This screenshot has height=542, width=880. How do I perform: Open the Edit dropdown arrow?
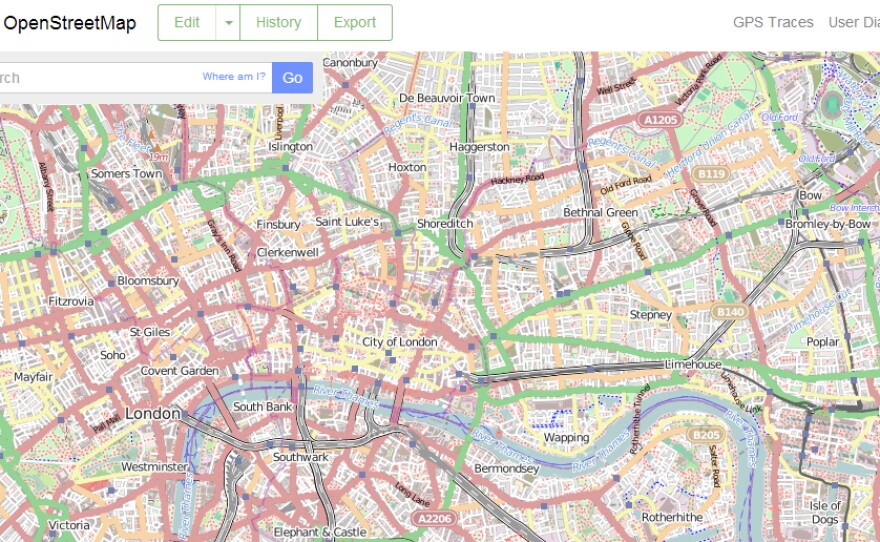pyautogui.click(x=228, y=22)
